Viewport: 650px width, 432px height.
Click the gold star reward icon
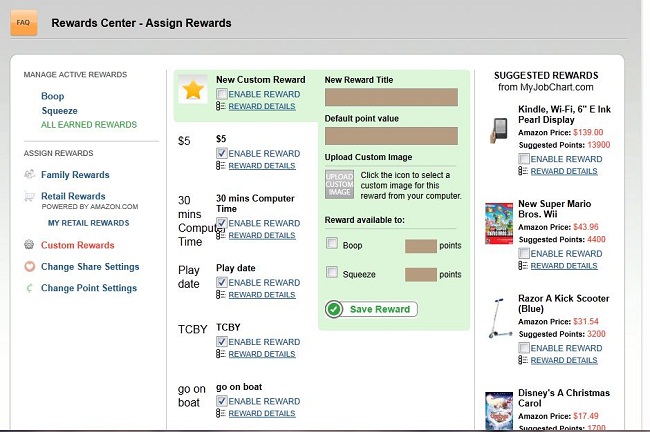pos(193,89)
